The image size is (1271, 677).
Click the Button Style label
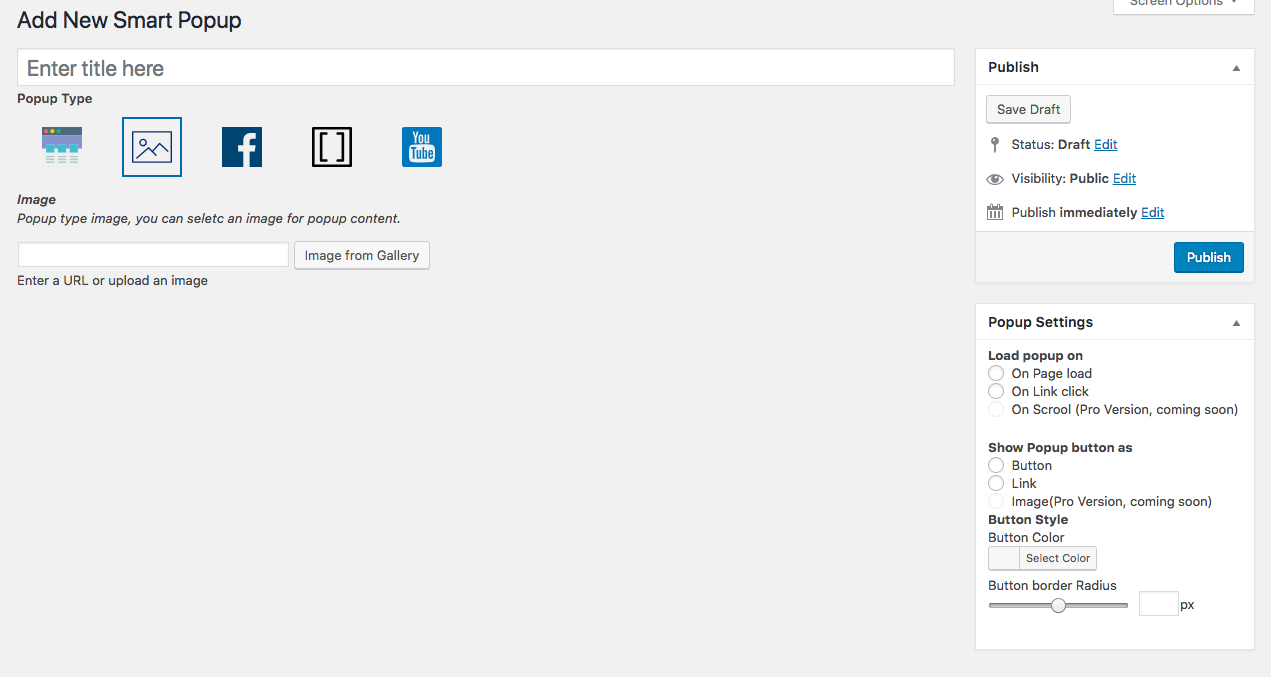point(1028,520)
